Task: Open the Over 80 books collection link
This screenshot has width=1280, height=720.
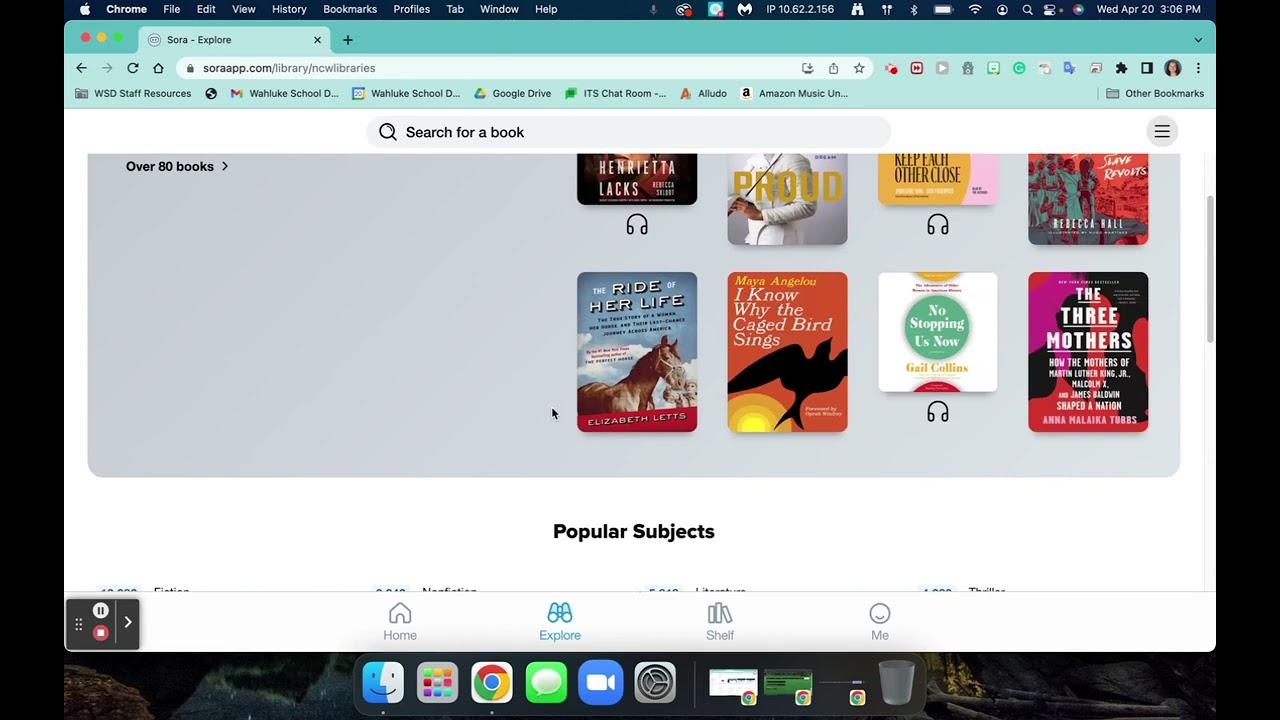Action: click(177, 166)
